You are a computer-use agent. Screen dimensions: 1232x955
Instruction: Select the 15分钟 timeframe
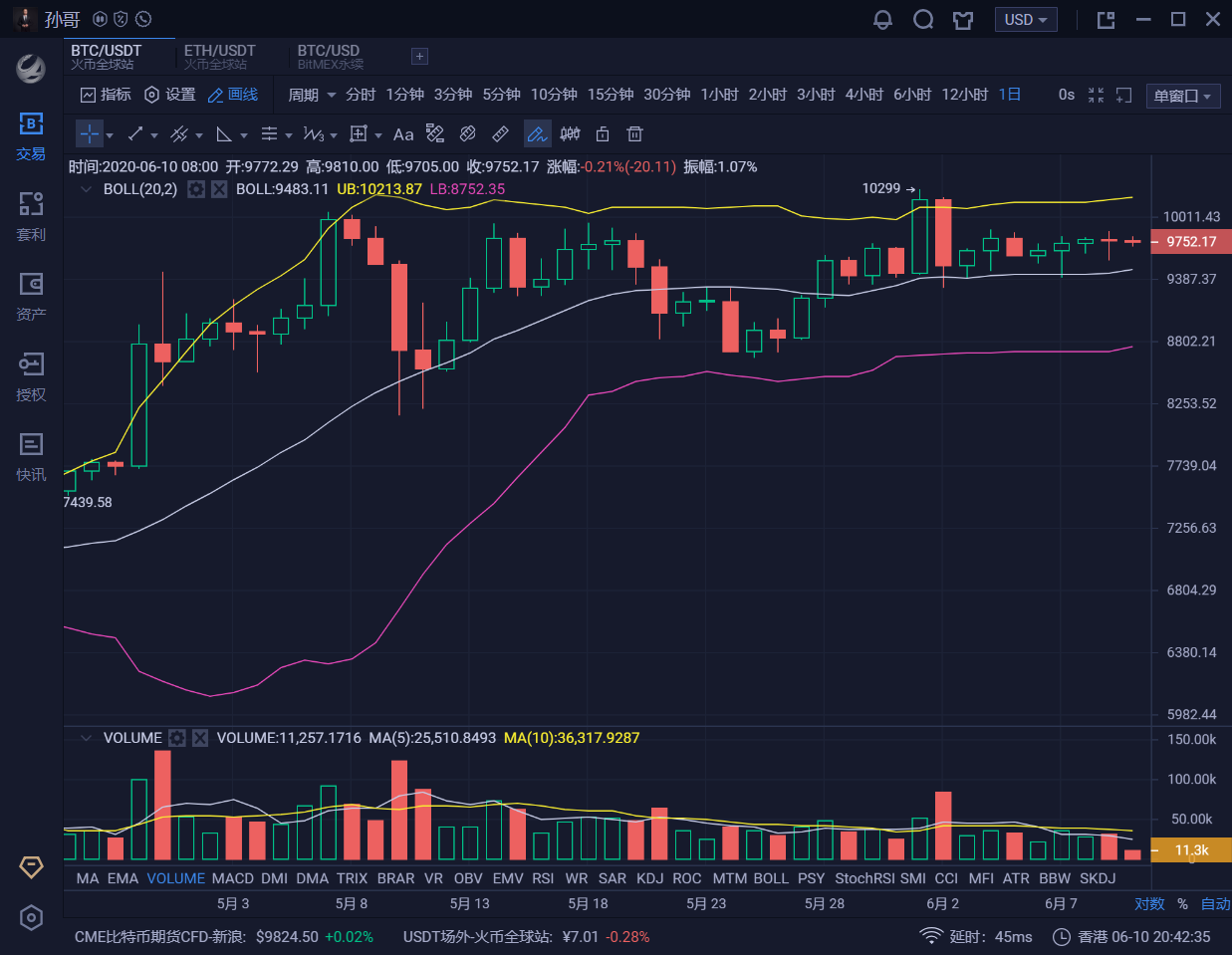coord(611,95)
